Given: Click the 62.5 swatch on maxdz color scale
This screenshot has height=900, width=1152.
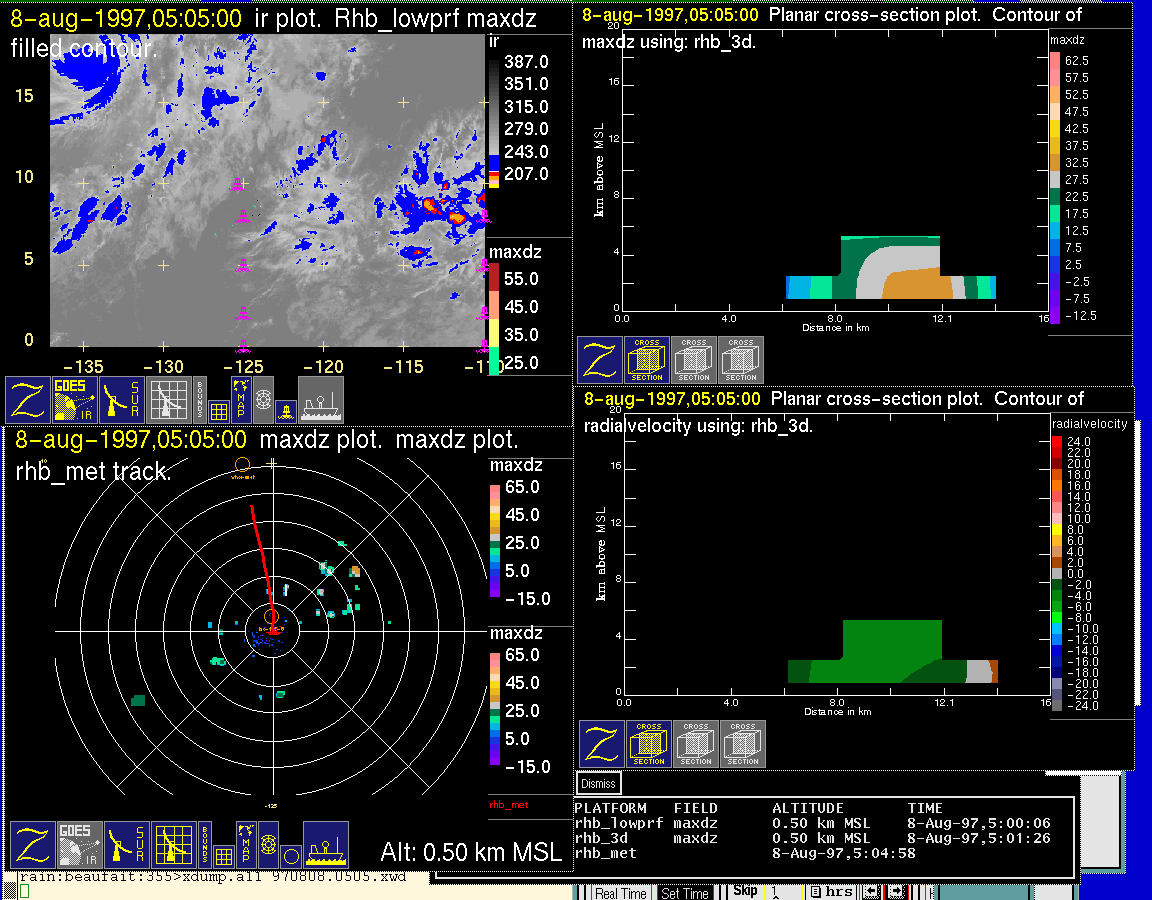Looking at the screenshot, I should click(1055, 61).
